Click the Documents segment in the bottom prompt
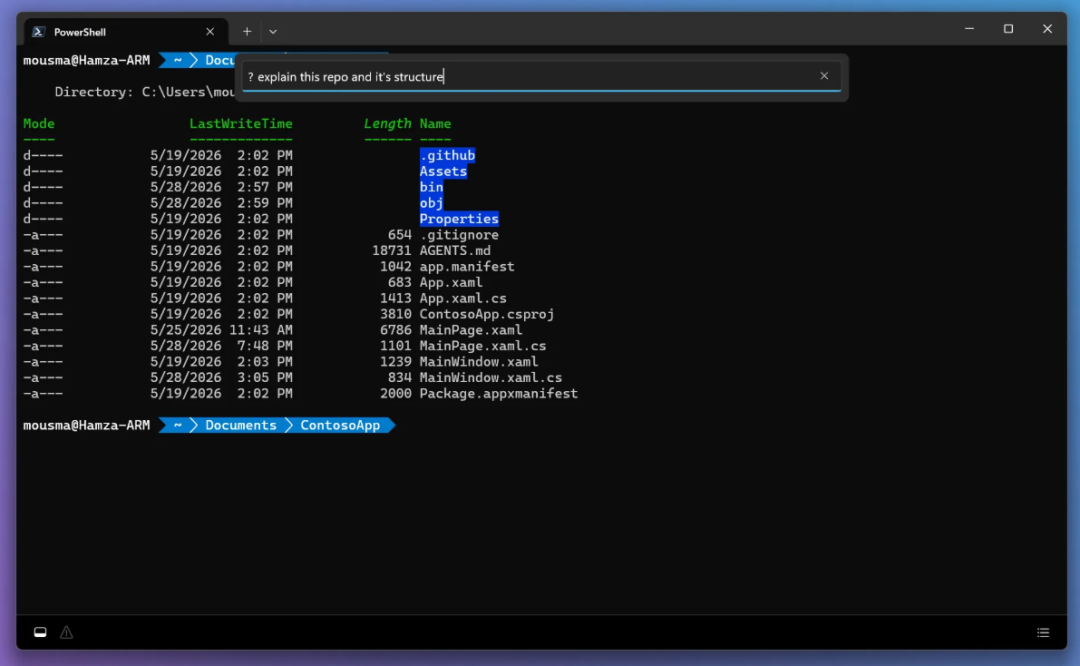The width and height of the screenshot is (1080, 666). tap(240, 425)
